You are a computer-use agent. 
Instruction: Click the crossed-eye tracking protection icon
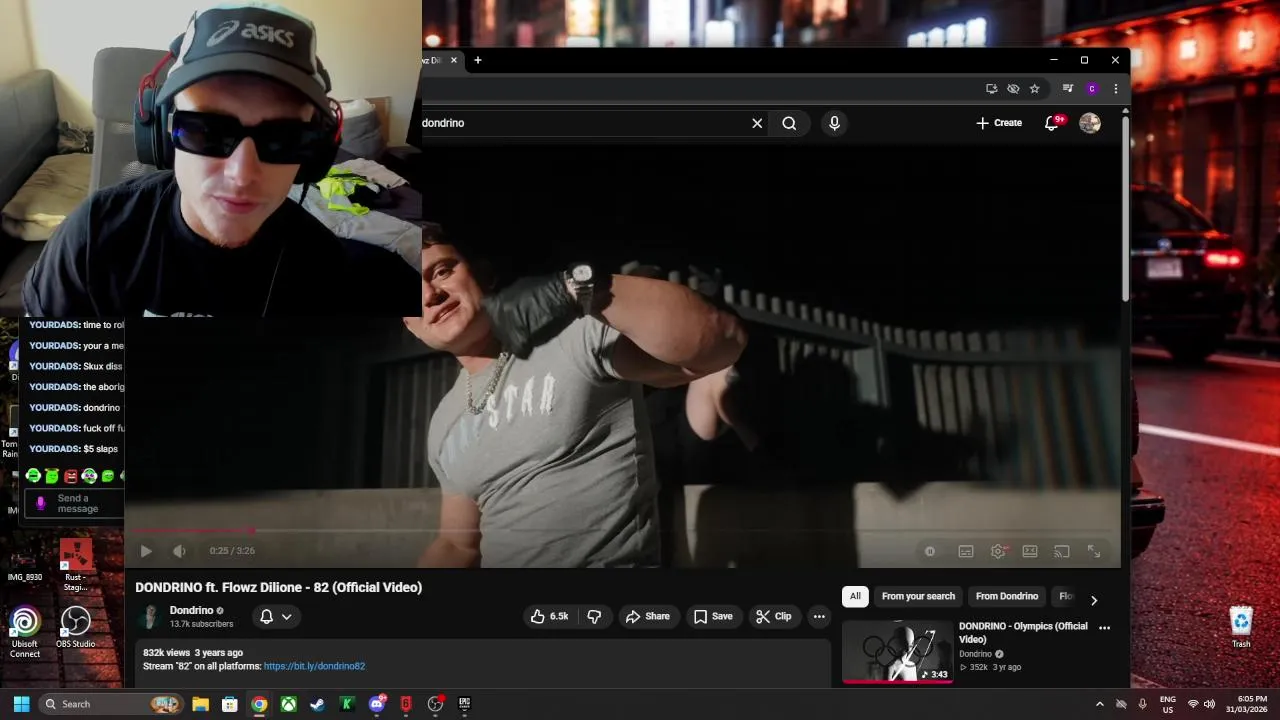1013,89
